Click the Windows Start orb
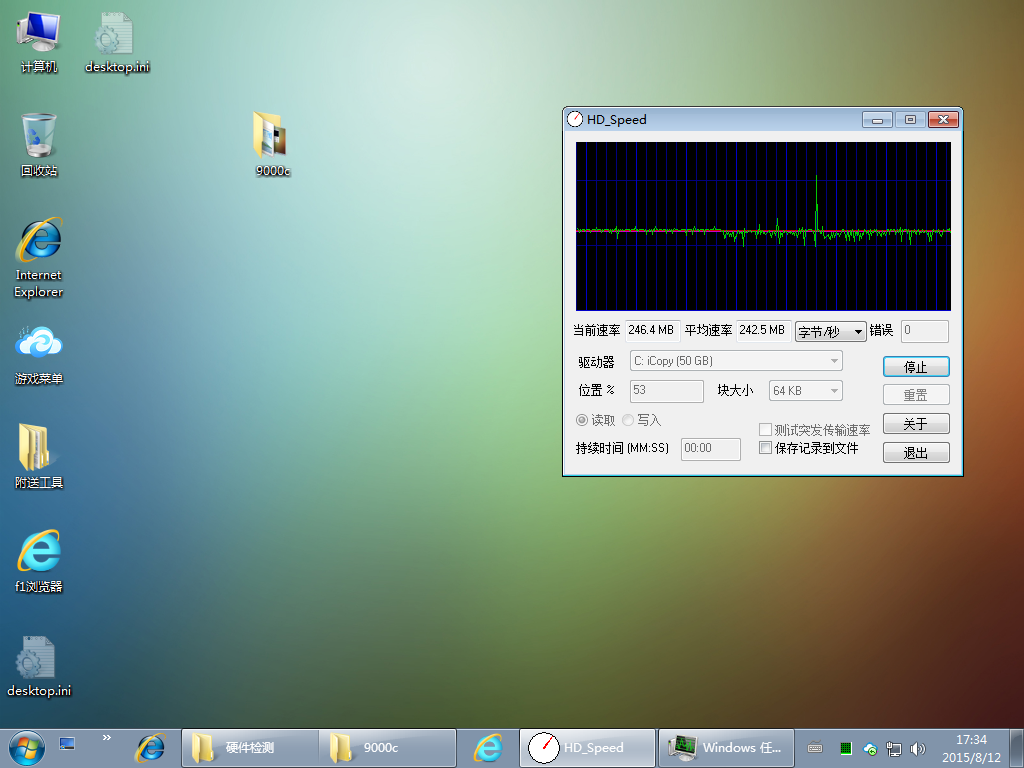Image resolution: width=1024 pixels, height=768 pixels. pos(27,748)
